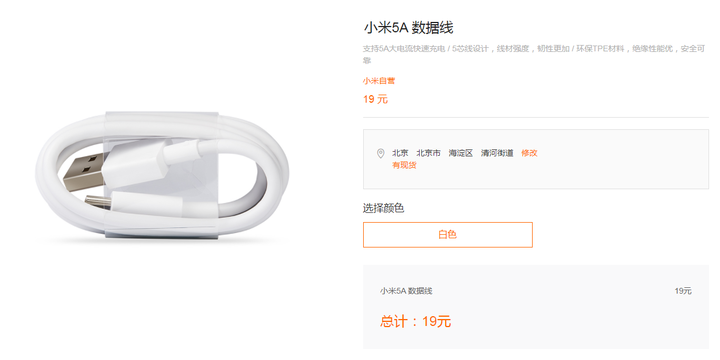This screenshot has height=360, width=720.
Task: Click the 修改 address link
Action: pyautogui.click(x=529, y=153)
